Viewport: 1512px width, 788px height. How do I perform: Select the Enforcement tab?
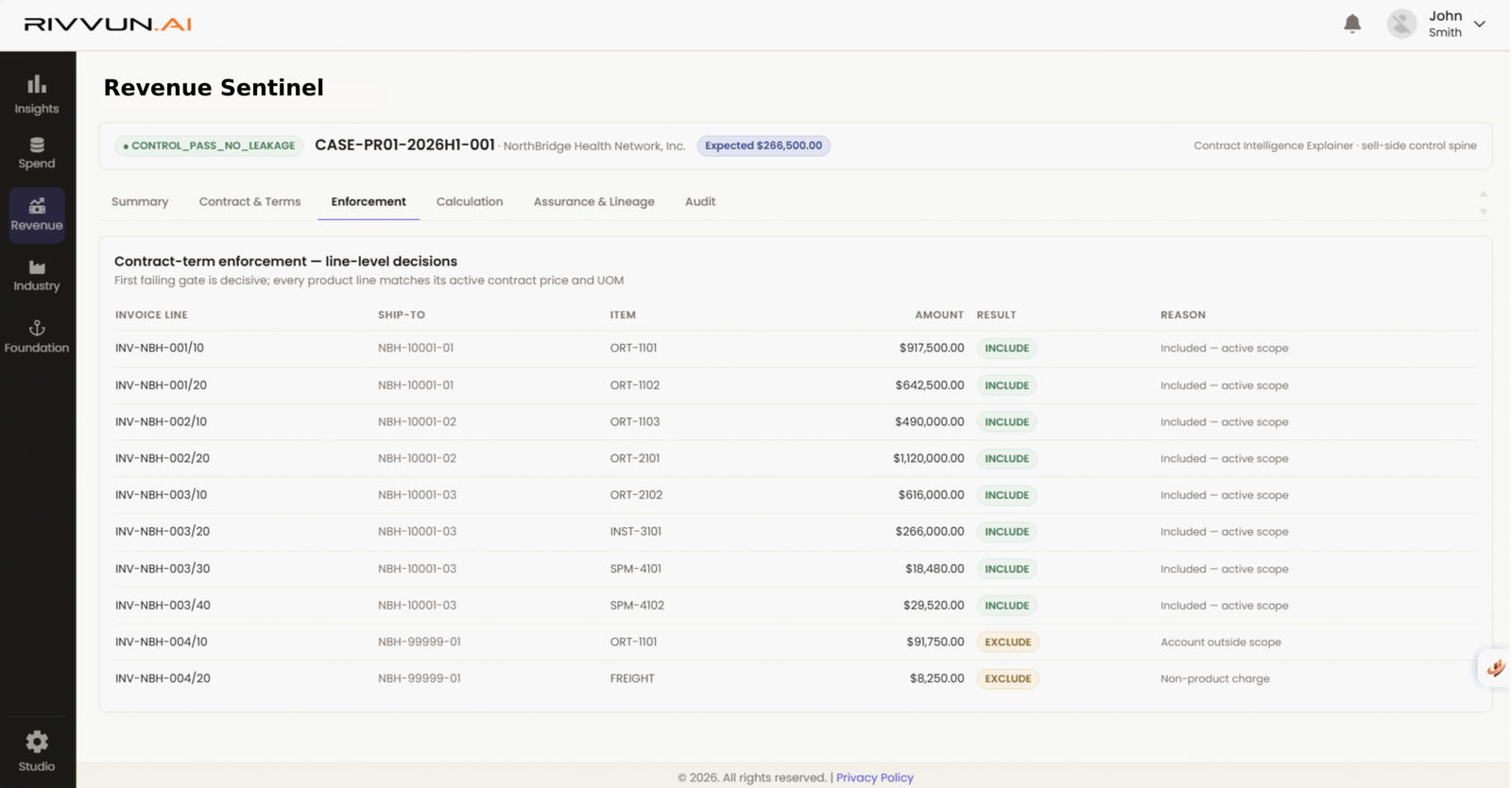click(x=369, y=201)
